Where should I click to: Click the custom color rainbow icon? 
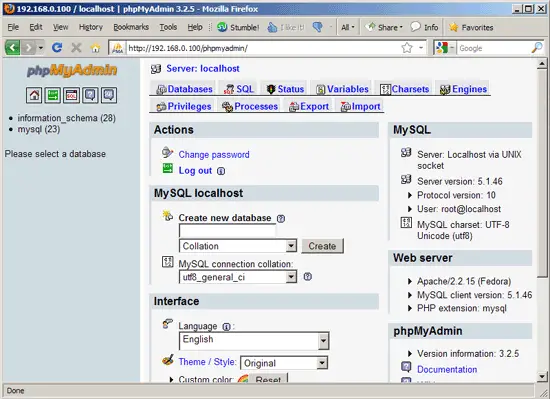click(x=243, y=379)
